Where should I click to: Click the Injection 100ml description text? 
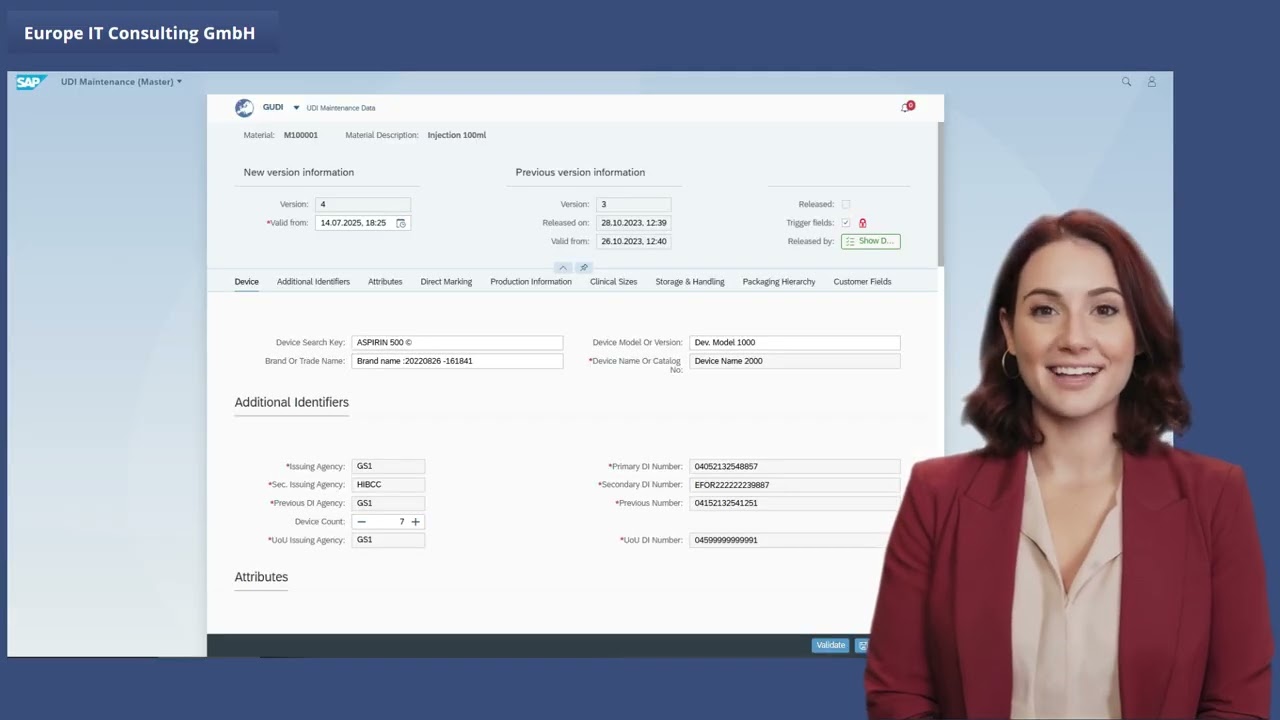(457, 135)
